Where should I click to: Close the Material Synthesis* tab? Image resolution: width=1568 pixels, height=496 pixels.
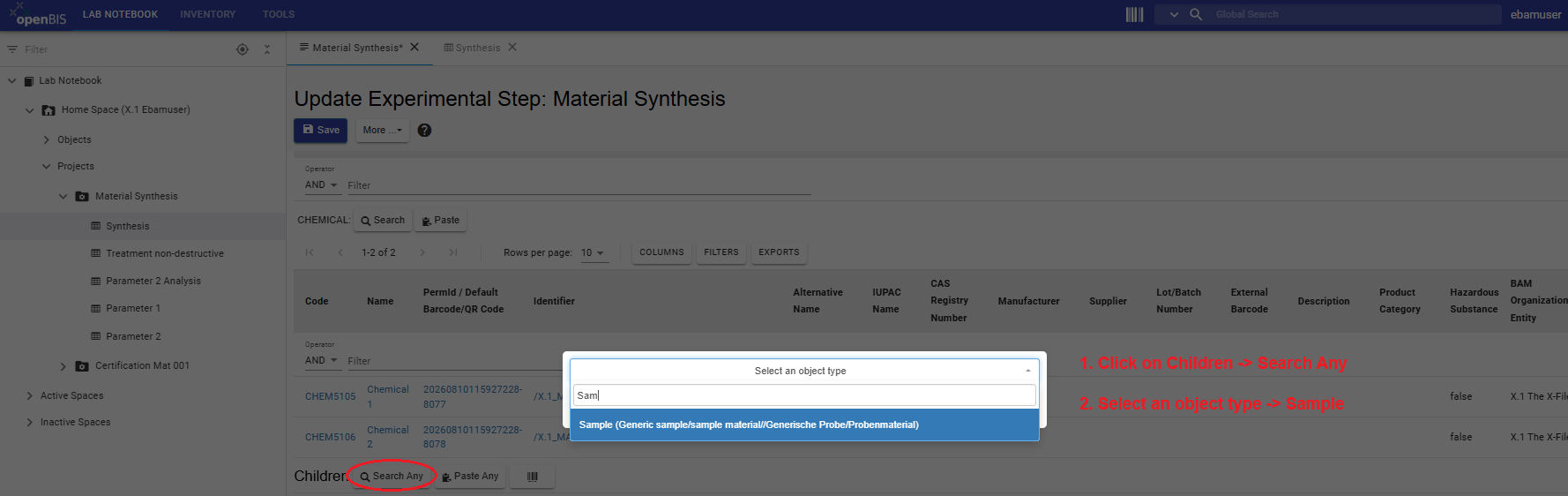[414, 47]
